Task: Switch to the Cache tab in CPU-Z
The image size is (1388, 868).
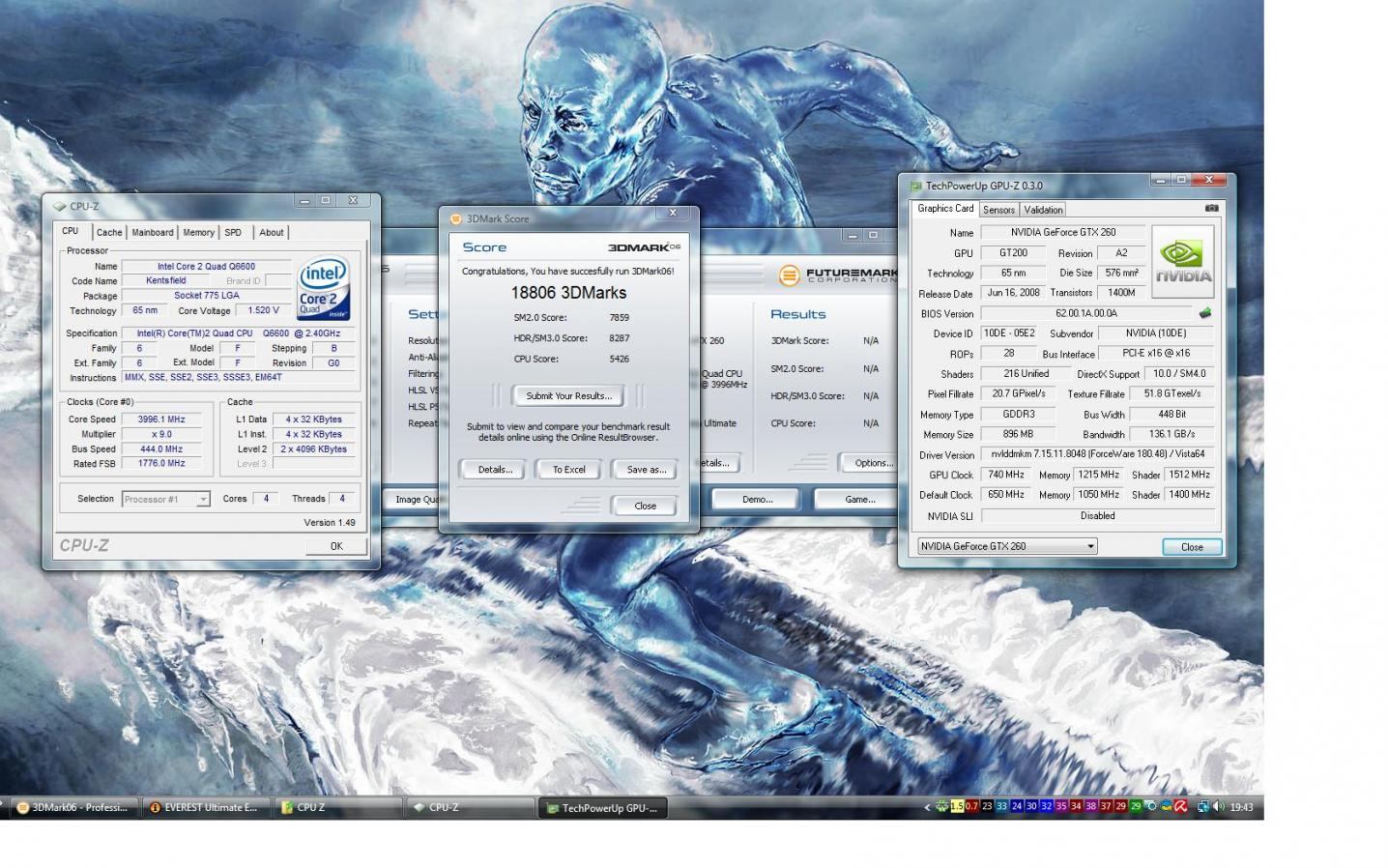Action: (x=109, y=232)
